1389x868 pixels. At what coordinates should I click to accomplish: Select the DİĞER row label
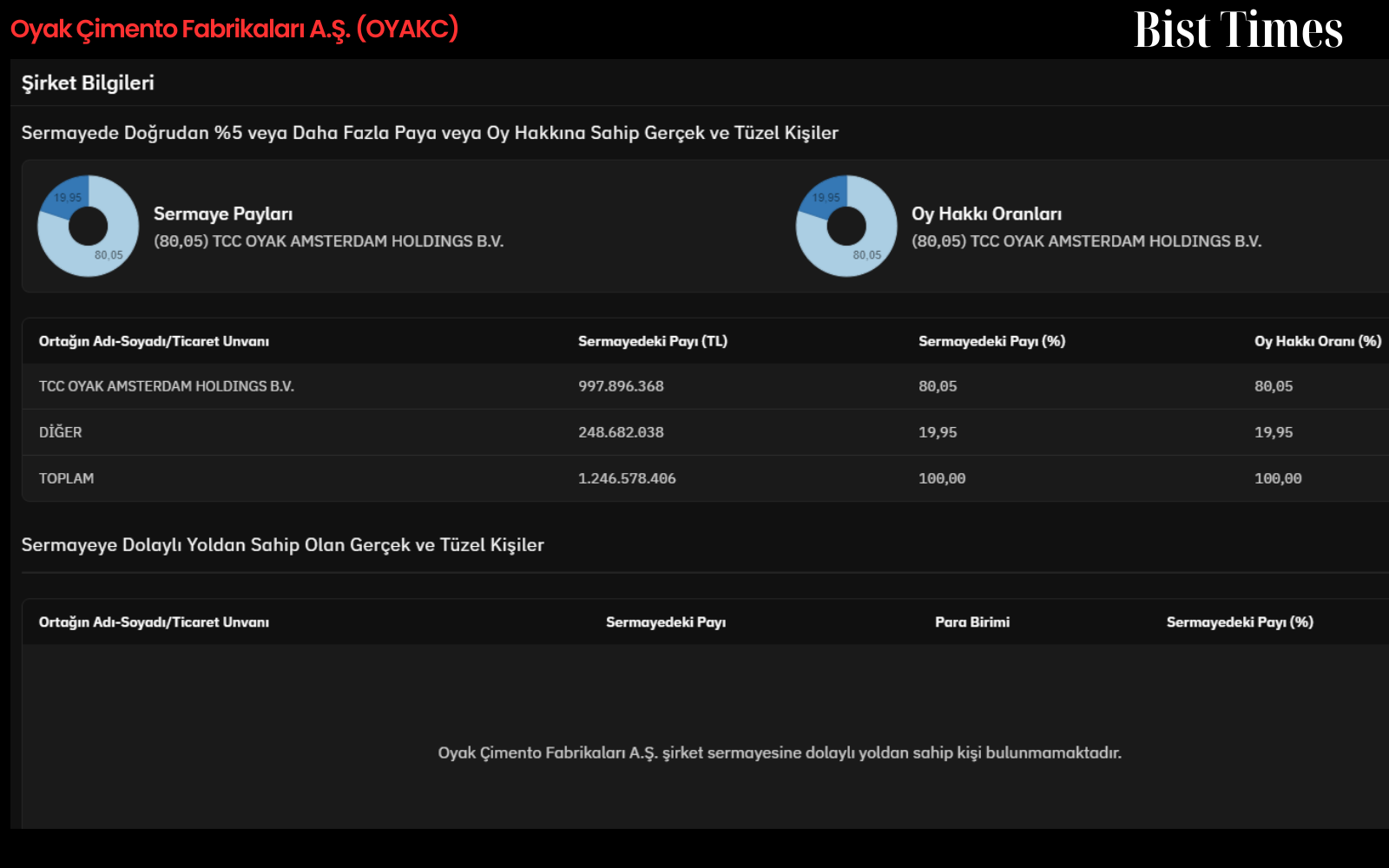[60, 432]
